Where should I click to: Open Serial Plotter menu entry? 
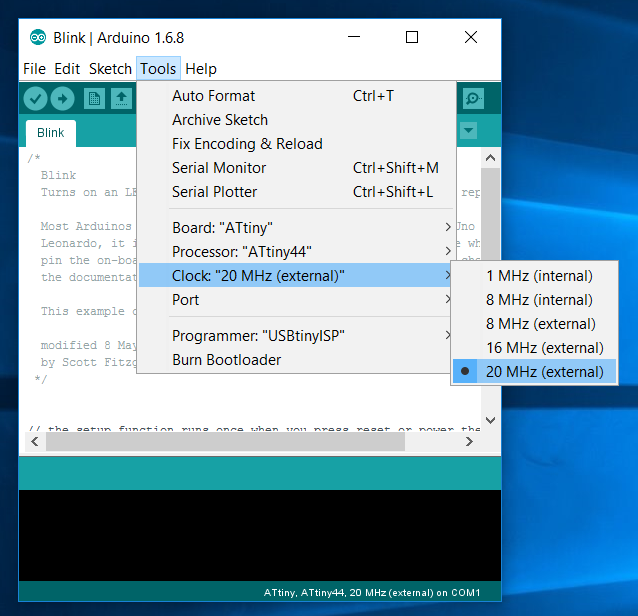tap(297, 192)
